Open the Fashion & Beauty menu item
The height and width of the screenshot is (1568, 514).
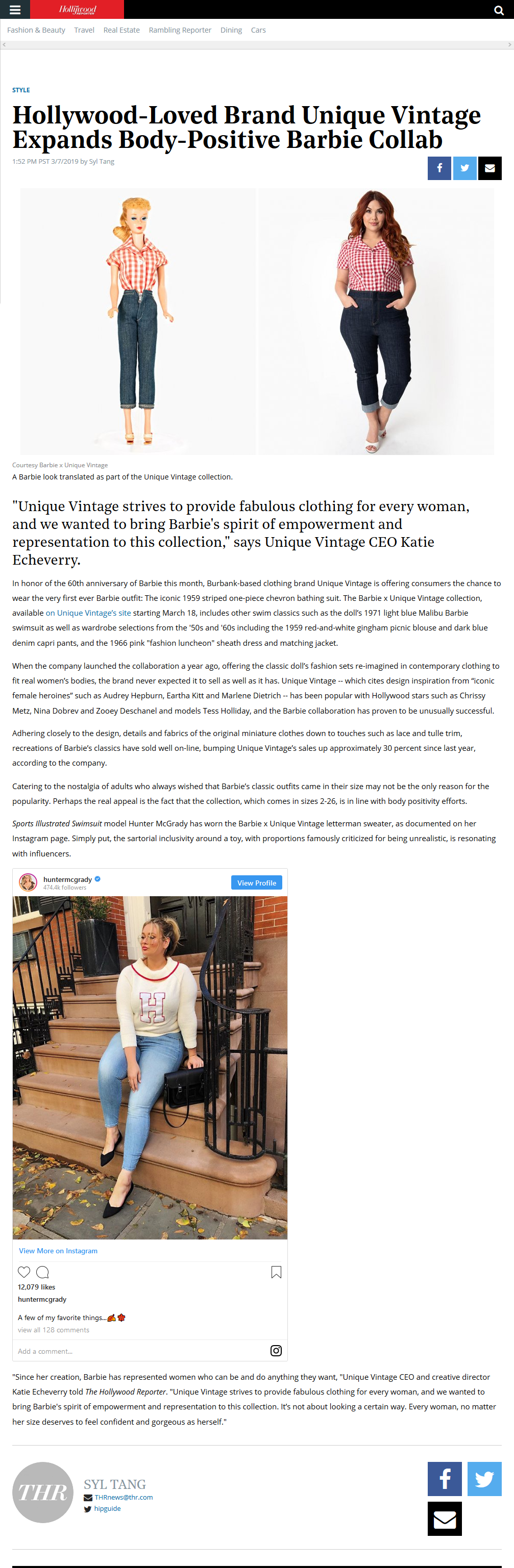[x=36, y=30]
